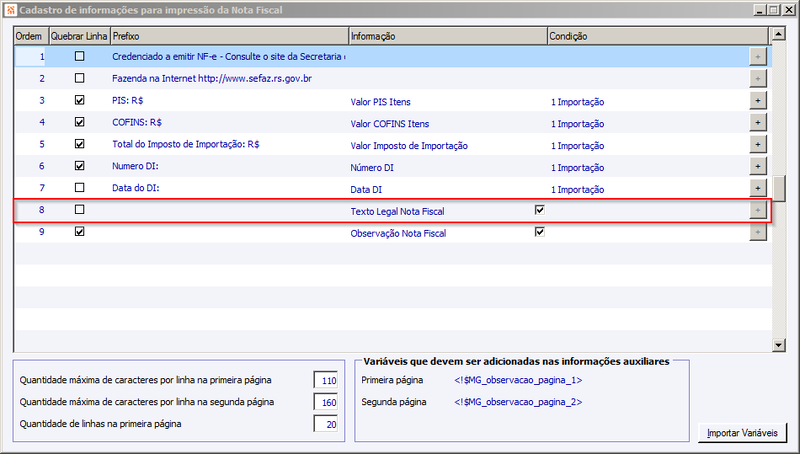Click the plus button in PIS: R$ row
The image size is (800, 454).
coord(758,100)
